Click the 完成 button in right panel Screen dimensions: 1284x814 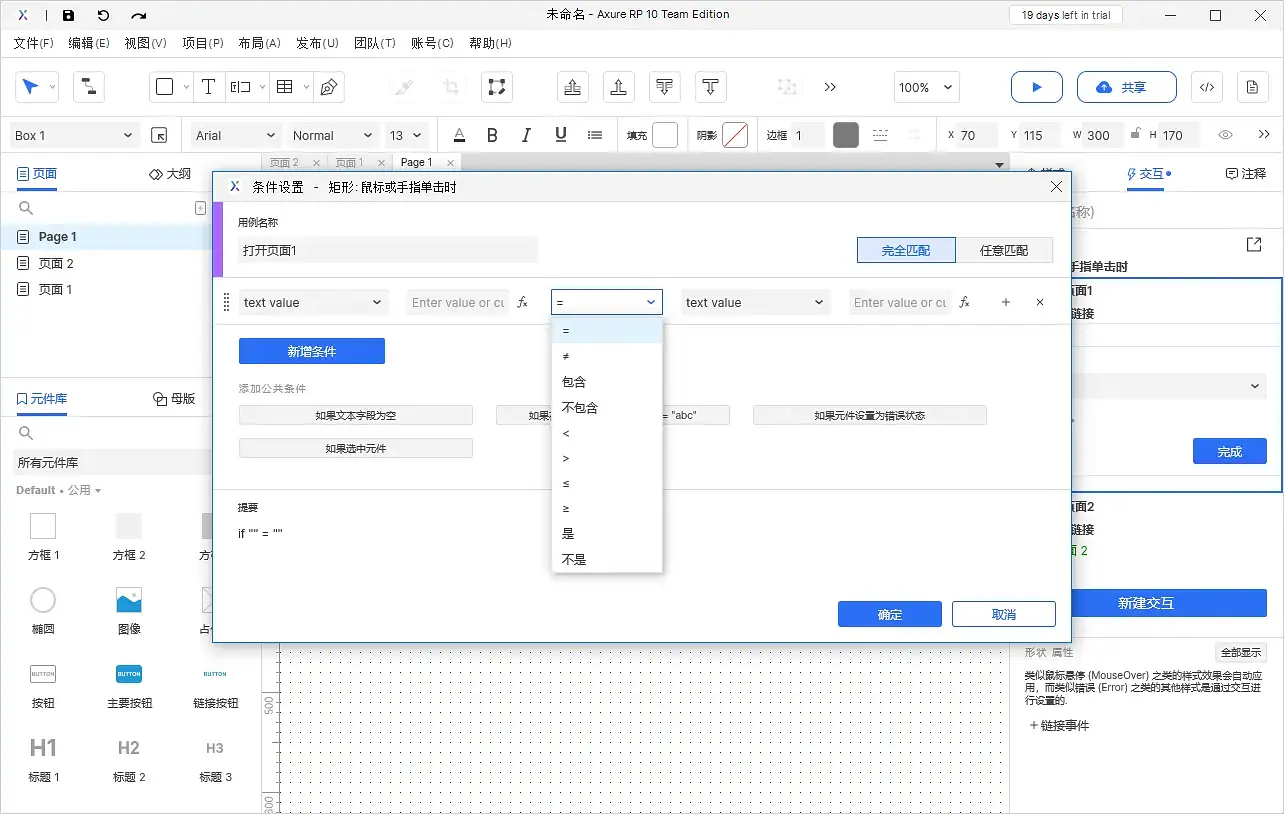pos(1229,451)
